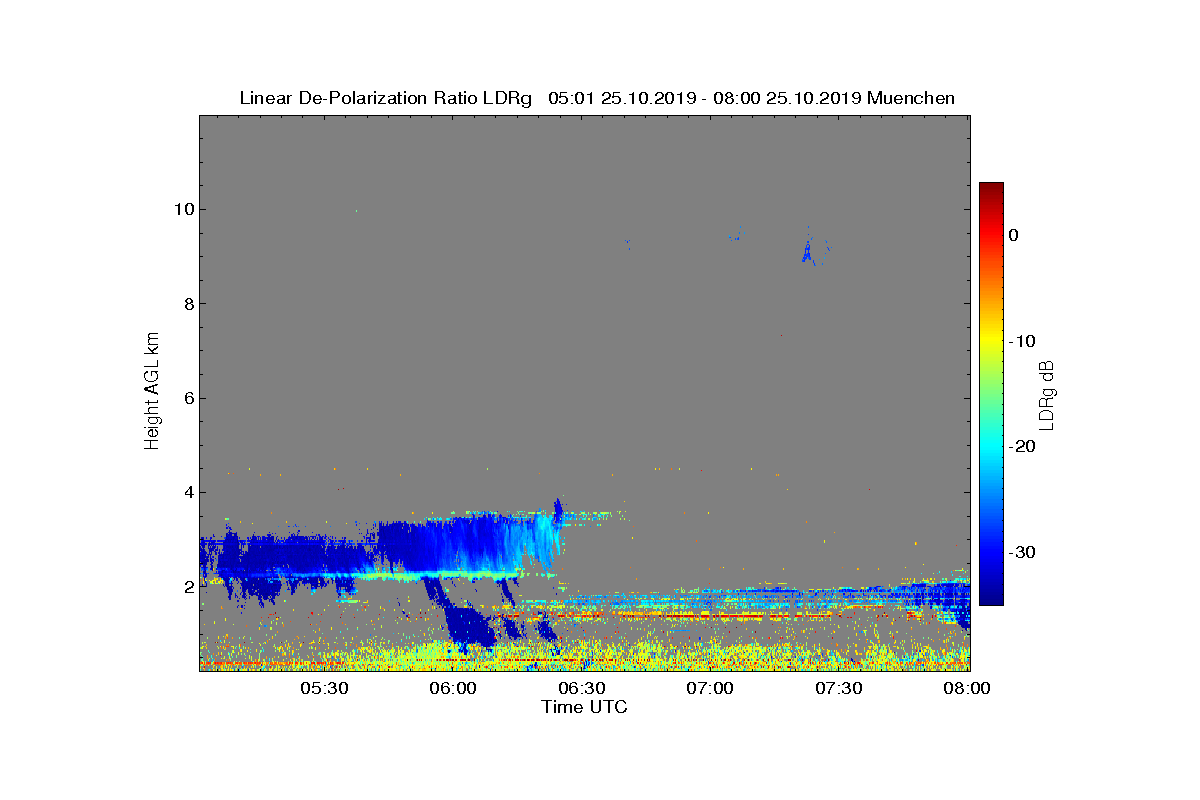The width and height of the screenshot is (1200, 800).
Task: Click the 05:30 time tick label
Action: [324, 689]
